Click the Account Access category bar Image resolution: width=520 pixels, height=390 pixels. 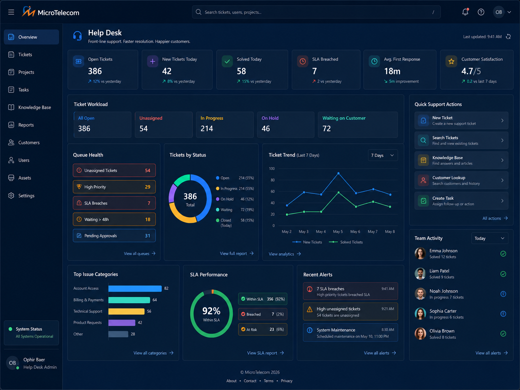pos(135,288)
